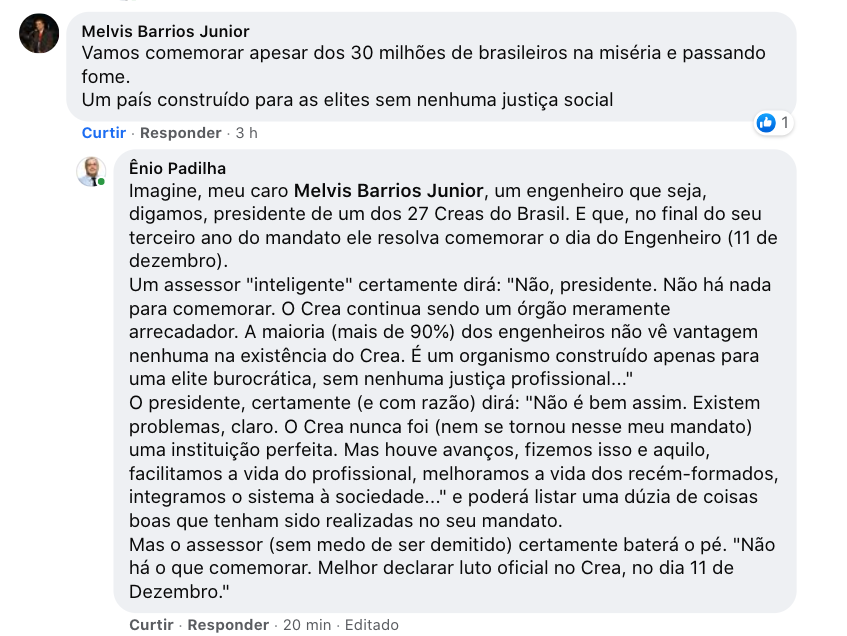Click Ênio Padilha's profile avatar
Viewport: 847px width, 636px height.
coord(91,172)
